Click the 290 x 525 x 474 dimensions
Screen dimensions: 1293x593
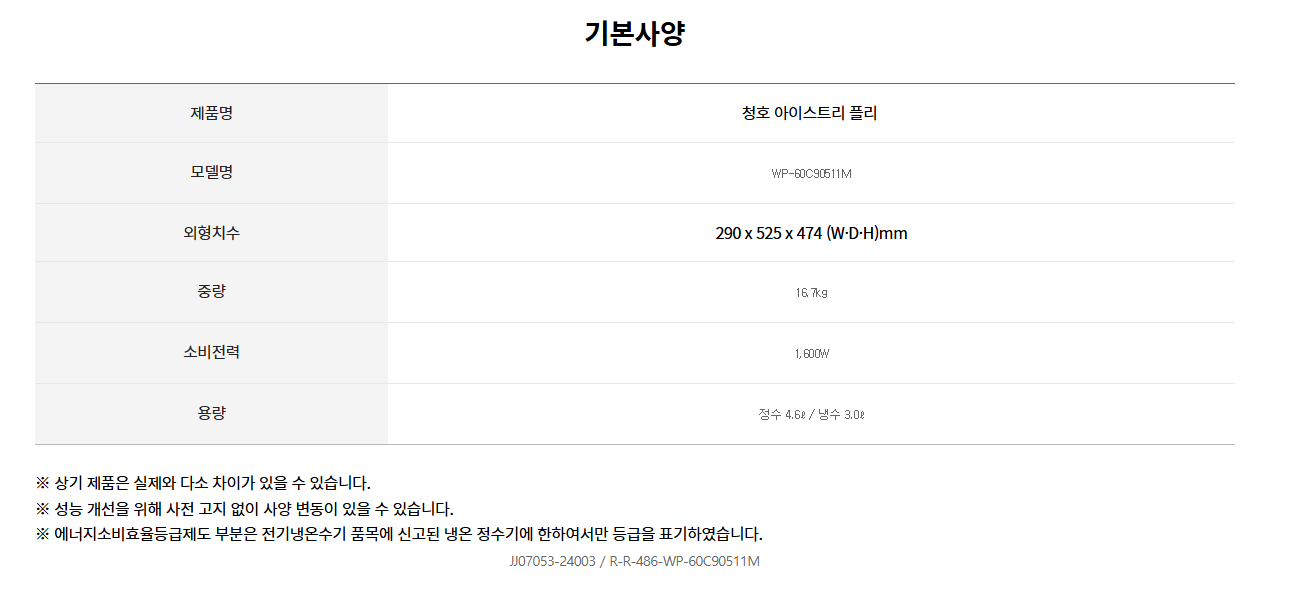[768, 233]
